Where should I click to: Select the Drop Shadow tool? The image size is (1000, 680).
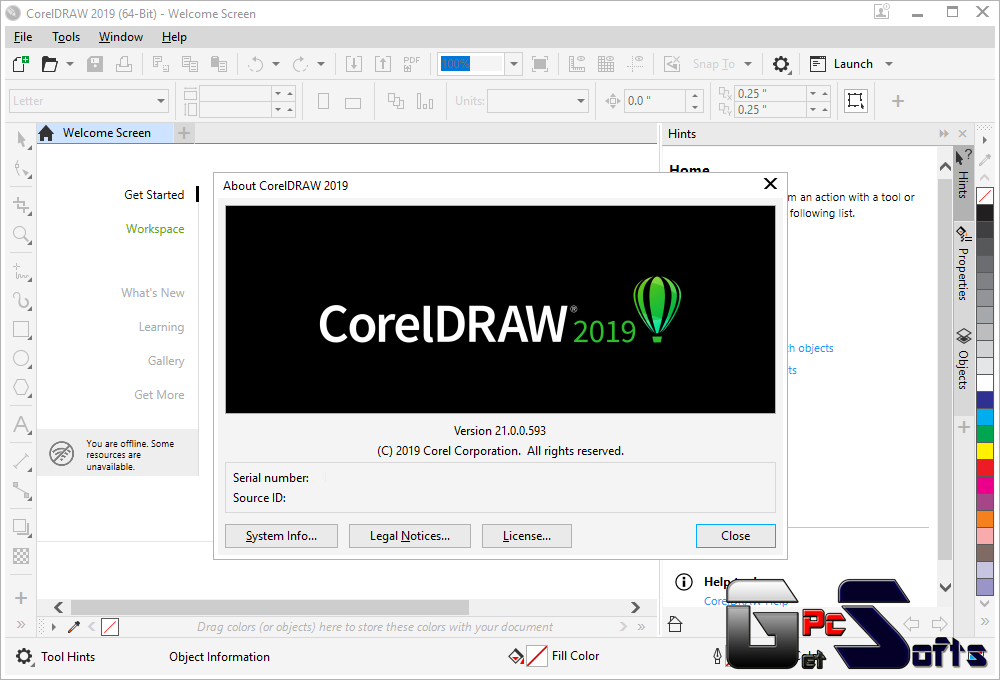(22, 528)
